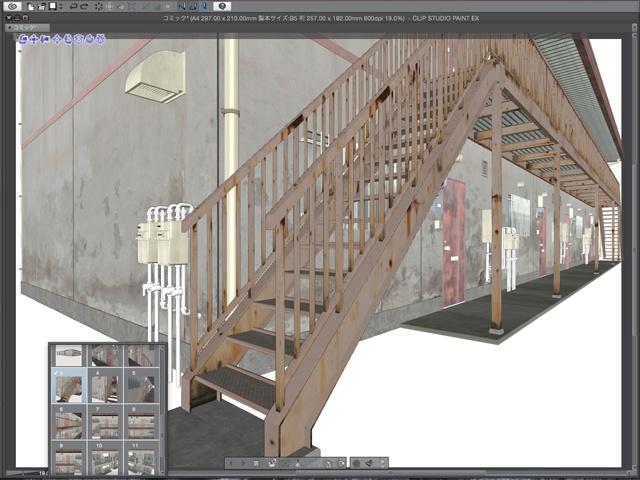Open the object list icon in launcher
Viewport: 640px width, 480px height.
pyautogui.click(x=256, y=463)
